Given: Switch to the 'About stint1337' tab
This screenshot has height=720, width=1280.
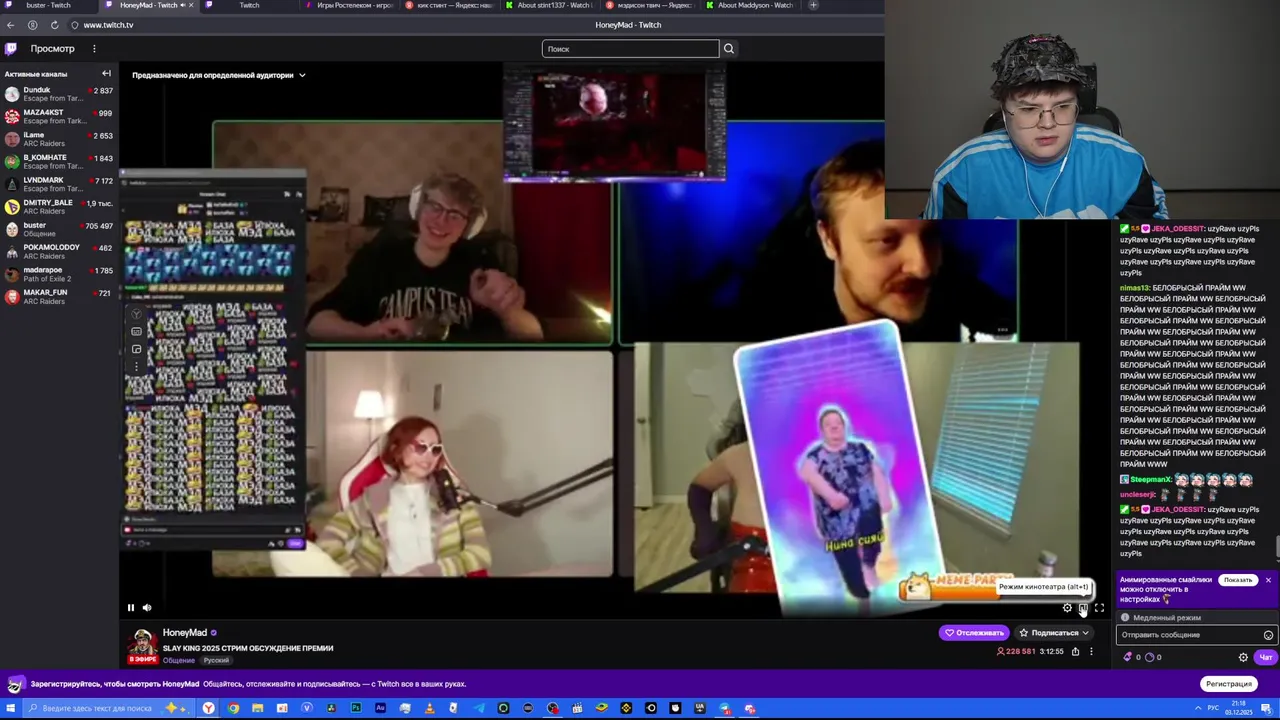Looking at the screenshot, I should [549, 5].
